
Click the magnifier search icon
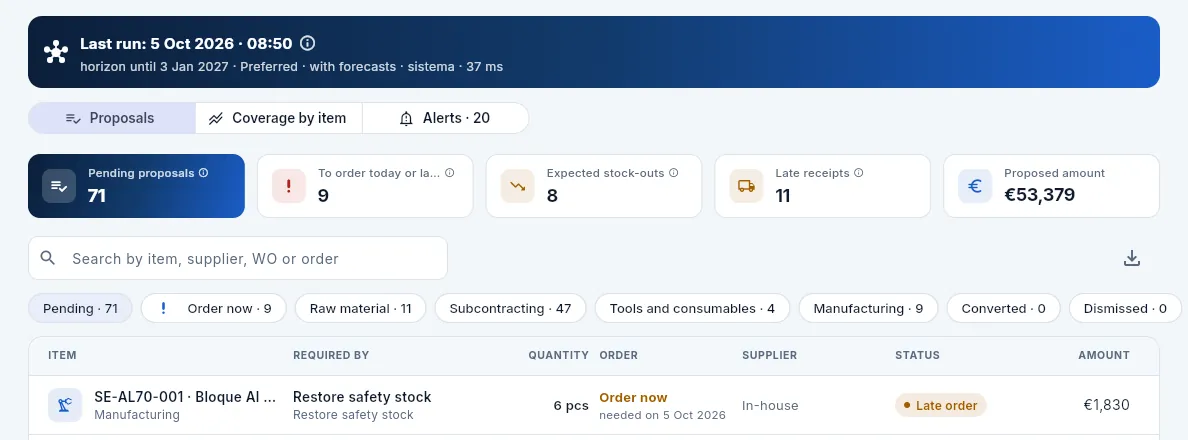[48, 258]
